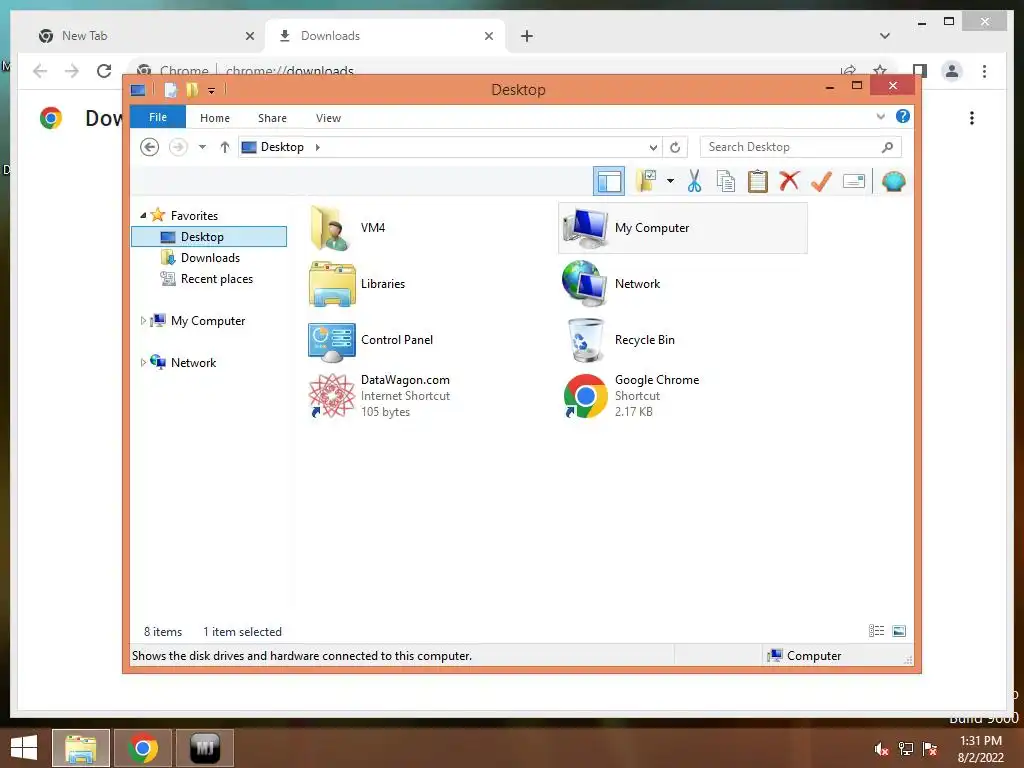Expand the Desktop breadcrumb arrow
Viewport: 1024px width, 768px height.
click(317, 147)
